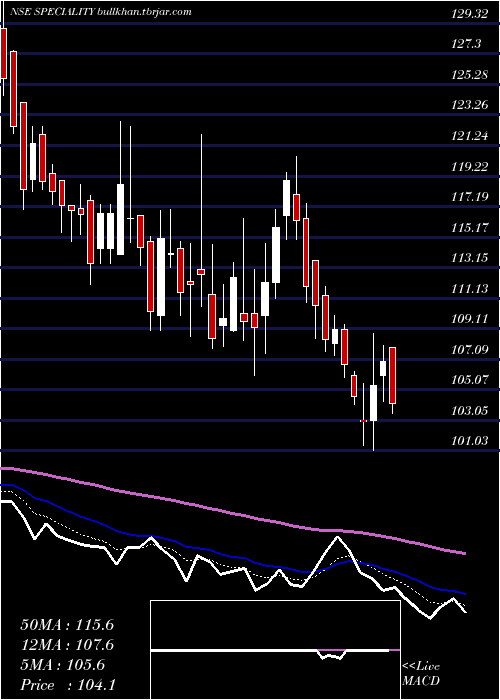This screenshot has height=700, width=500.
Task: Click the 12MA : 107.6 readout
Action: point(67,645)
